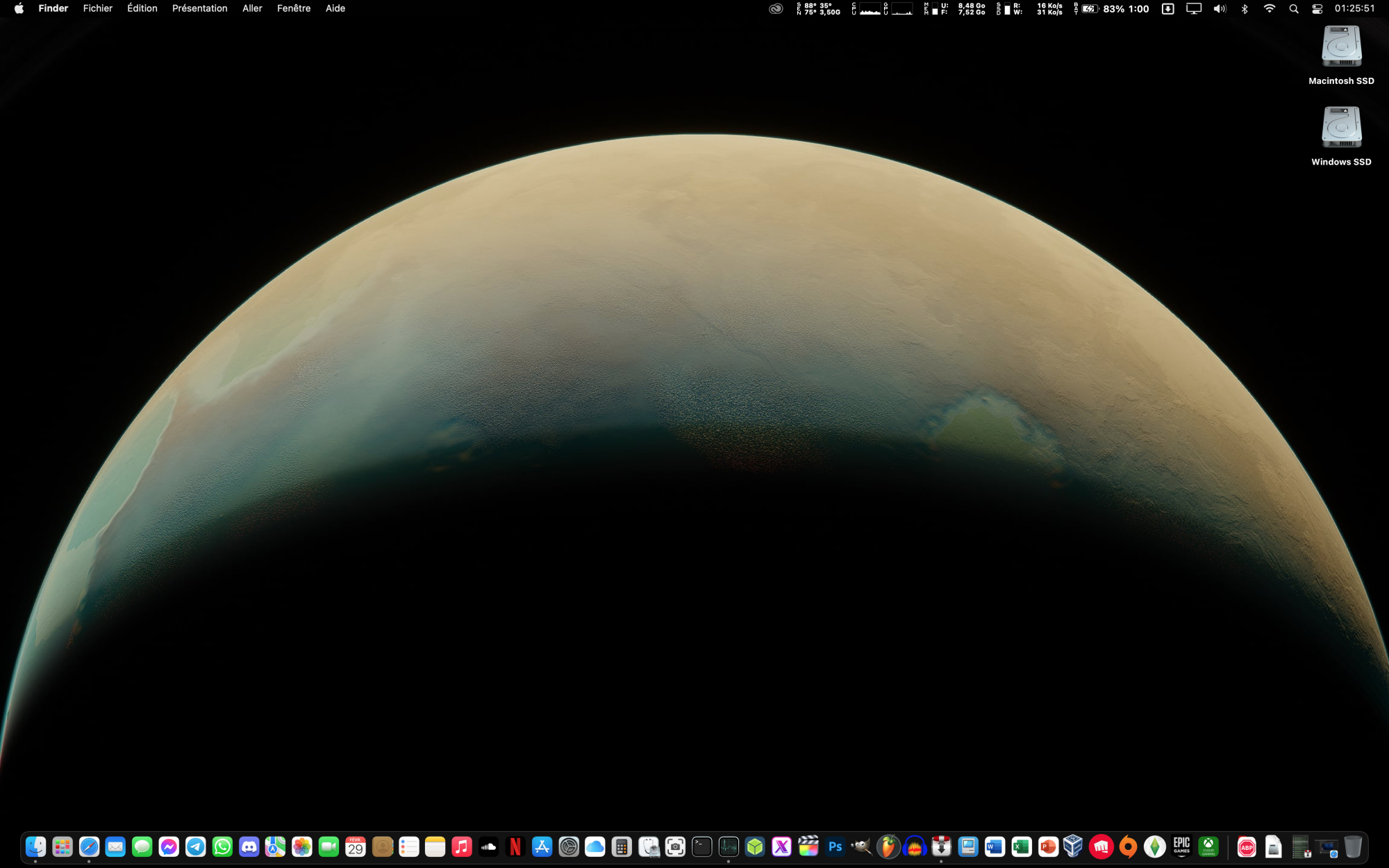
Task: Launch FaceTime from the Dock
Action: point(328,846)
